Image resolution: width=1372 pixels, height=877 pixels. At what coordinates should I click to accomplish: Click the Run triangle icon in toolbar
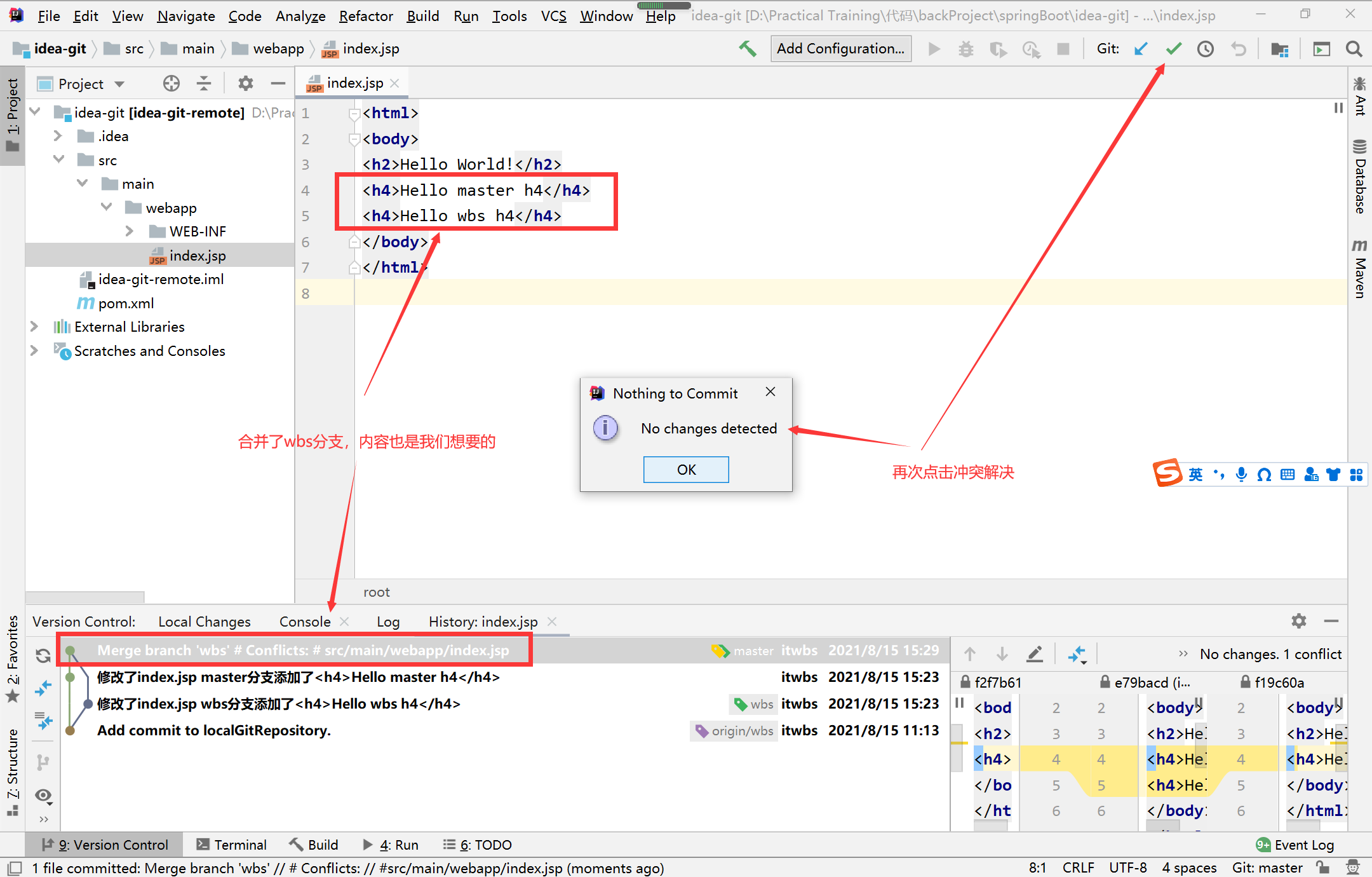pyautogui.click(x=934, y=48)
